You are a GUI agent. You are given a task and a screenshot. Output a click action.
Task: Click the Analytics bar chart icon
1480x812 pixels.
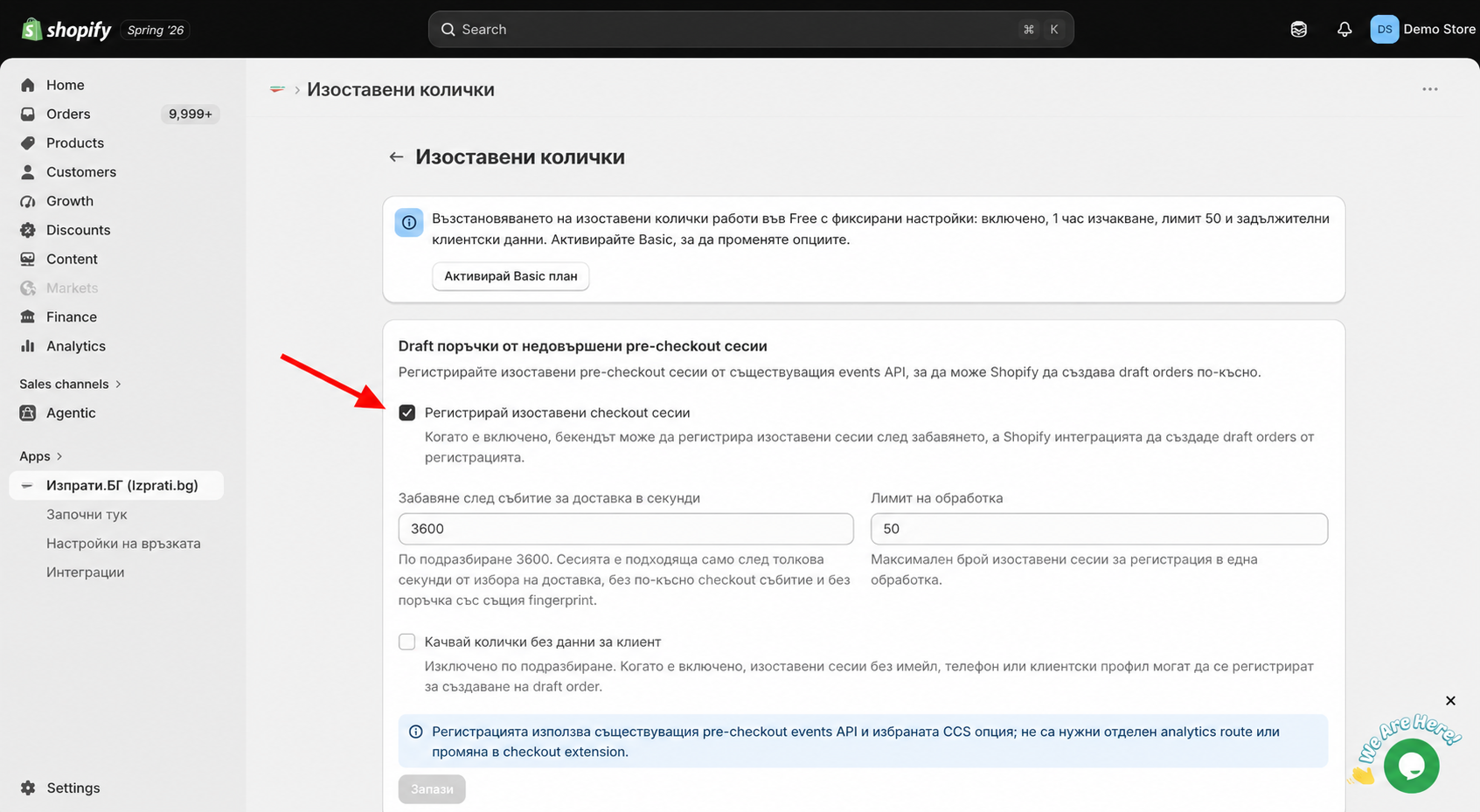click(x=28, y=346)
